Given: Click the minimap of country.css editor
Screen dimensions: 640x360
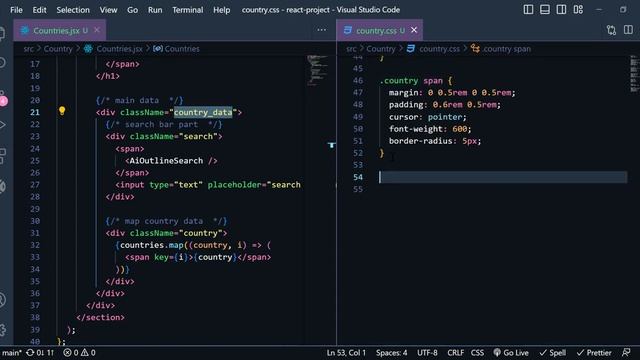Looking at the screenshot, I should point(634,74).
